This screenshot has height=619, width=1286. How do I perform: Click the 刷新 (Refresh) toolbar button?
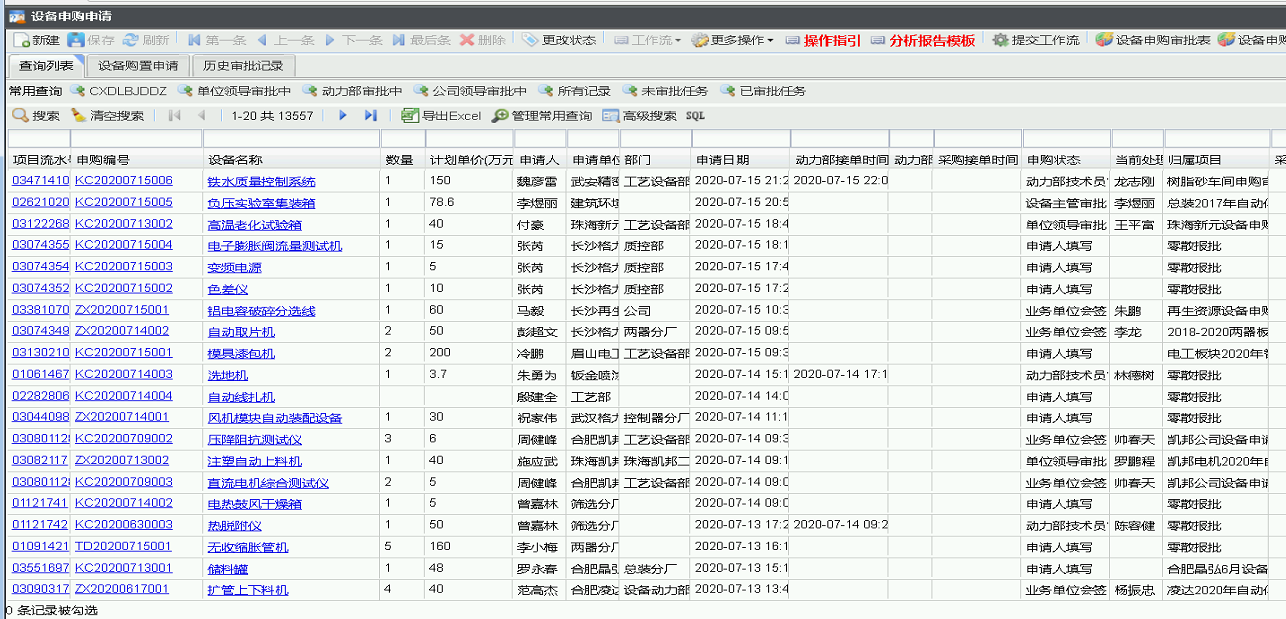coord(145,40)
